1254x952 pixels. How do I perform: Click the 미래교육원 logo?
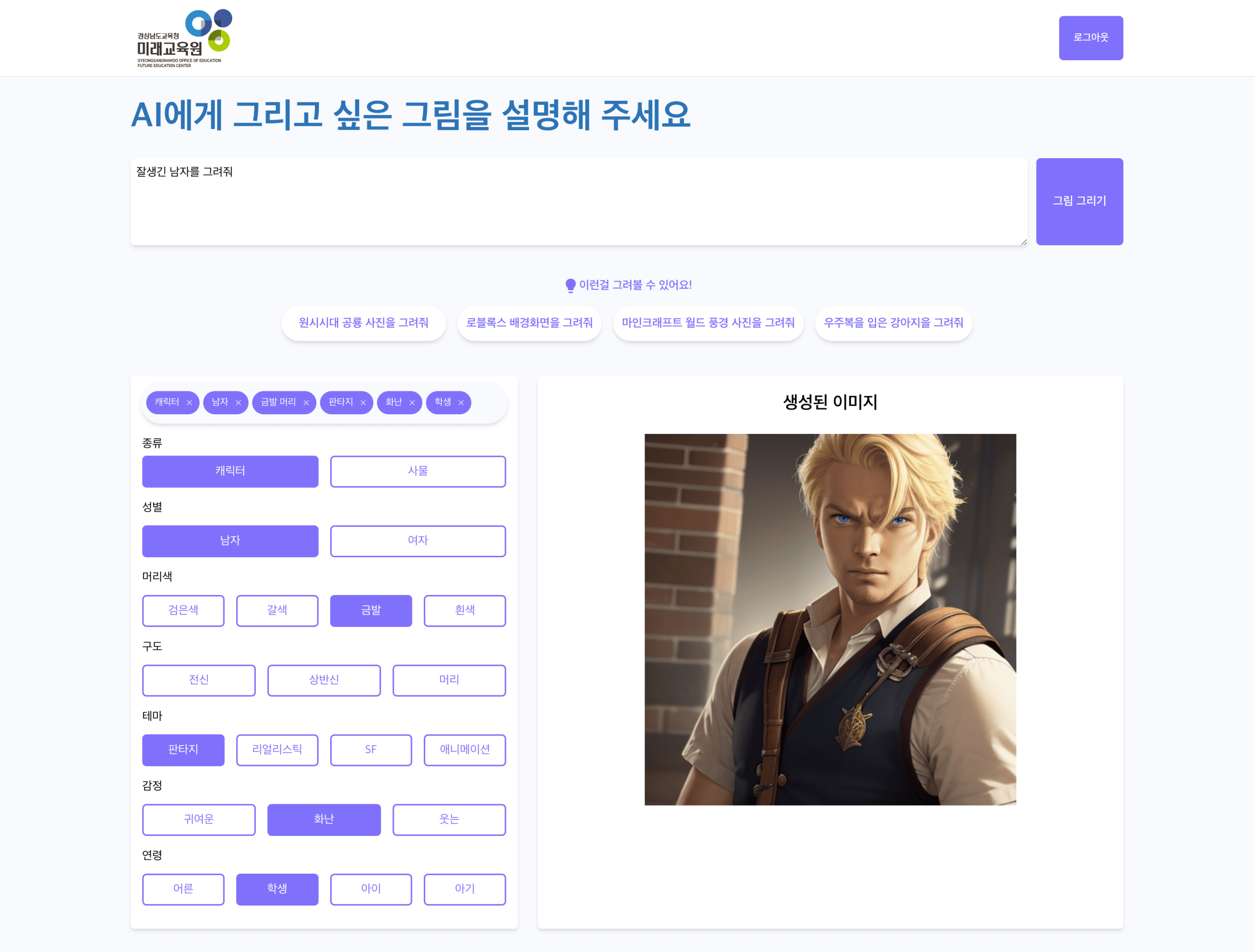coord(184,39)
